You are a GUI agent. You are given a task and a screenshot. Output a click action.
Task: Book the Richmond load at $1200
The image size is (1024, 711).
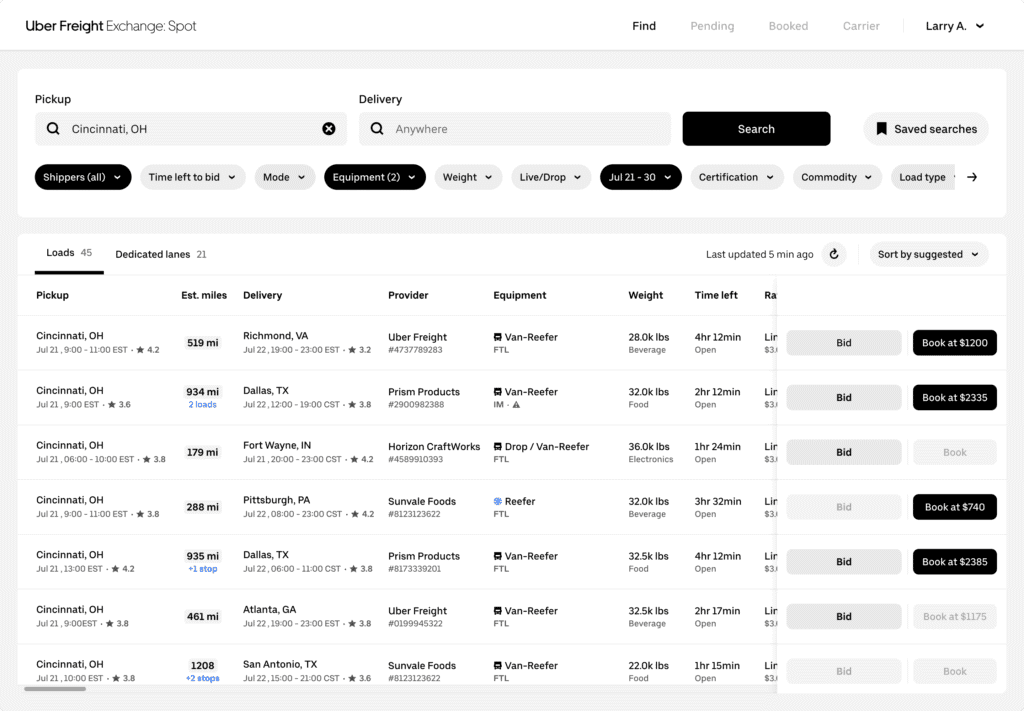tap(954, 343)
